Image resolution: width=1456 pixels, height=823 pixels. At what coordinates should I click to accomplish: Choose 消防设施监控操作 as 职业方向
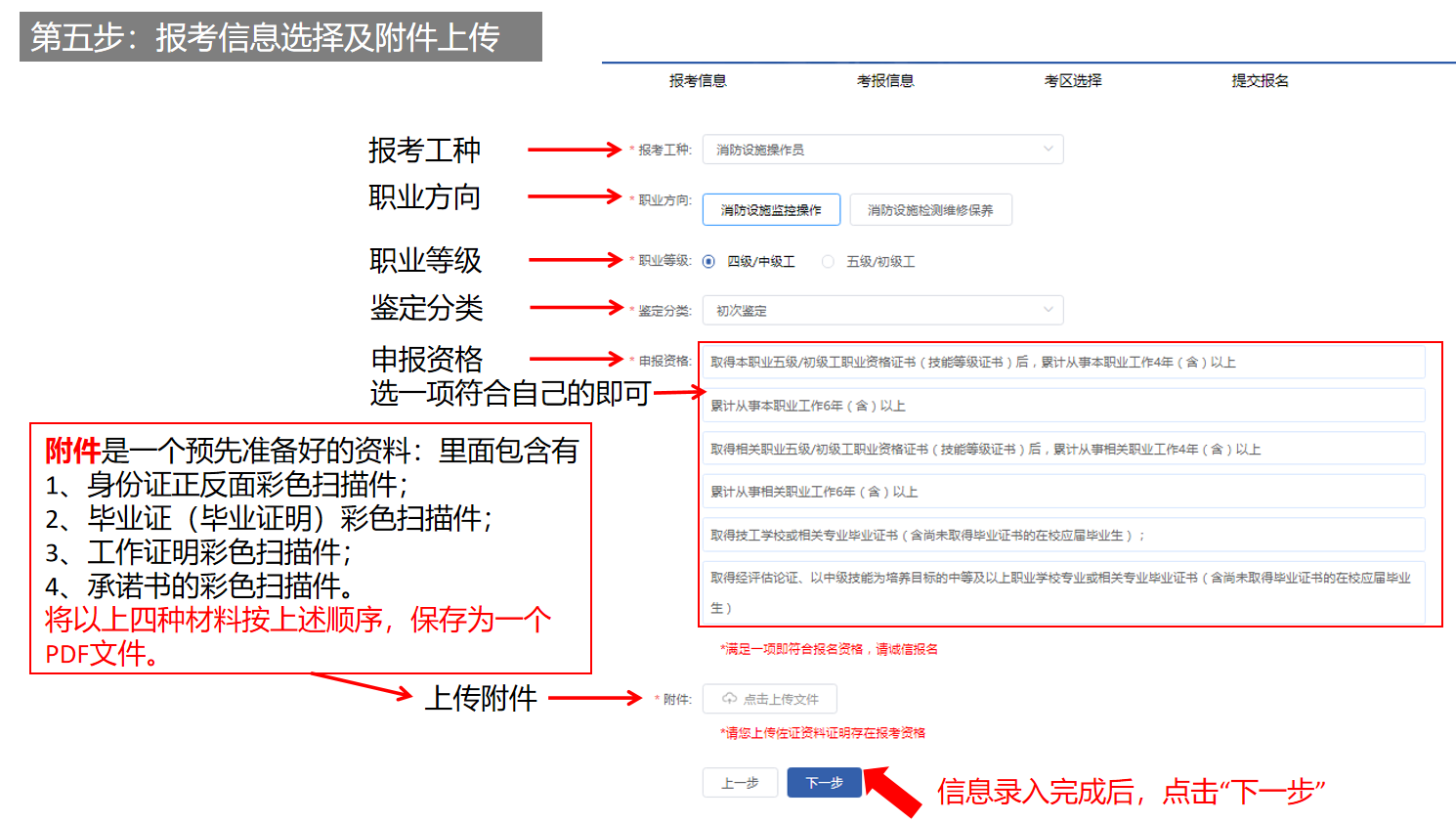[771, 210]
